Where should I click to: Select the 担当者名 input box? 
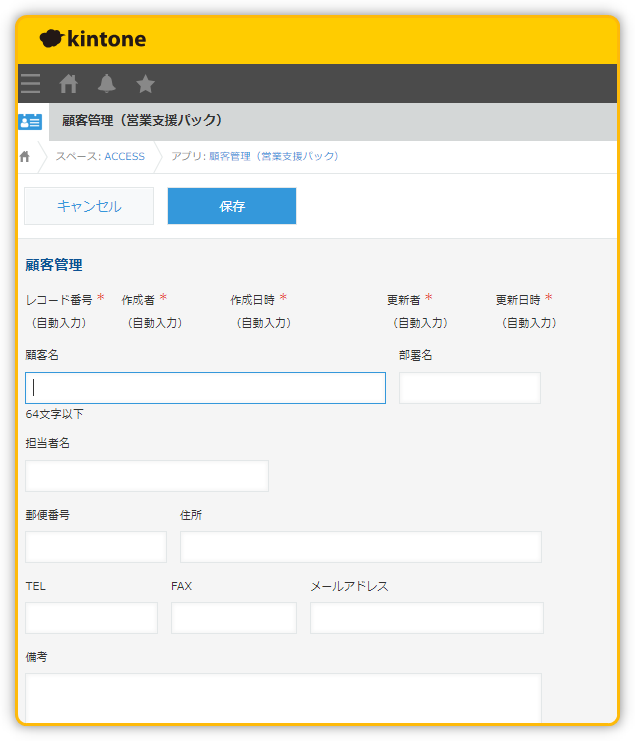147,476
